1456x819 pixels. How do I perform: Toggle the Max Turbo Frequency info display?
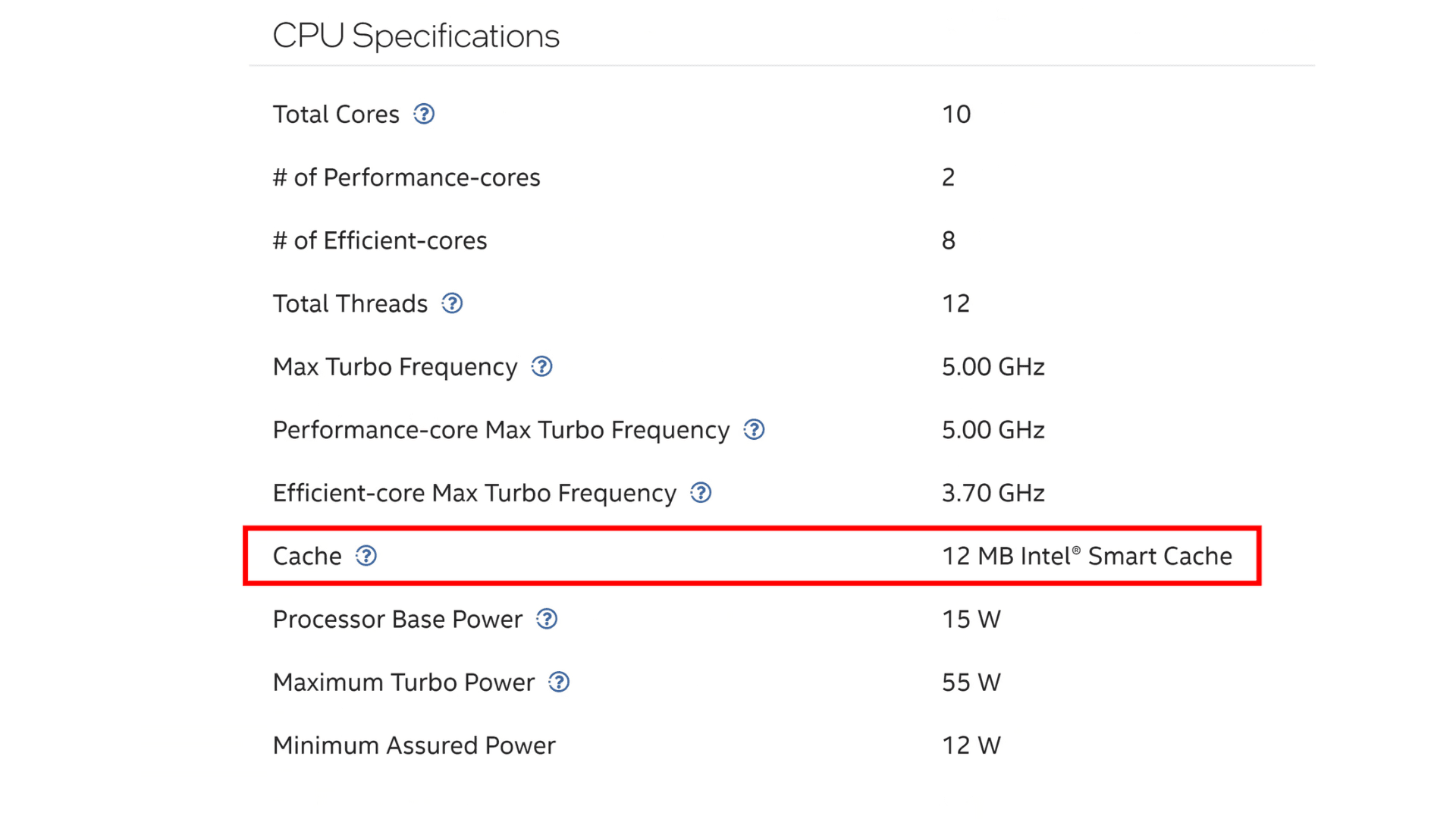pyautogui.click(x=545, y=367)
